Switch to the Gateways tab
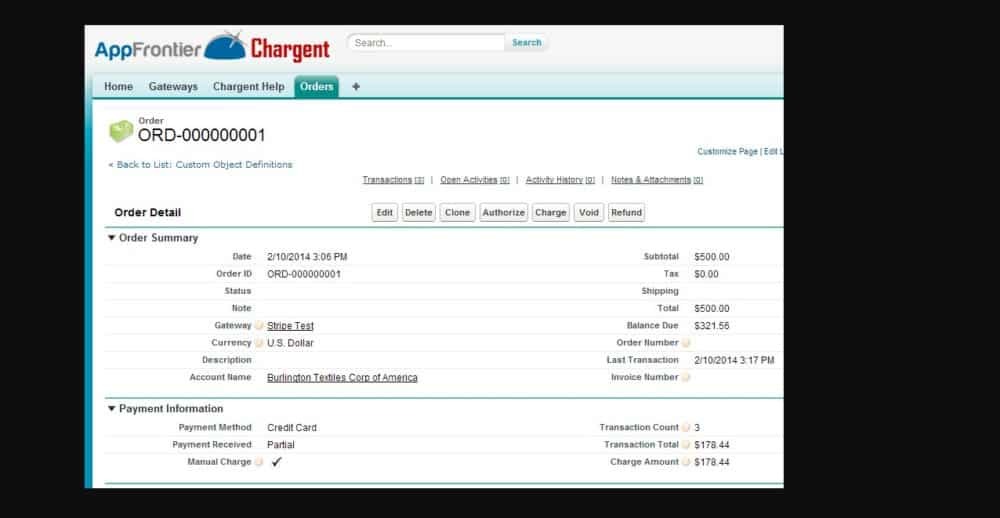This screenshot has height=518, width=1000. point(173,87)
